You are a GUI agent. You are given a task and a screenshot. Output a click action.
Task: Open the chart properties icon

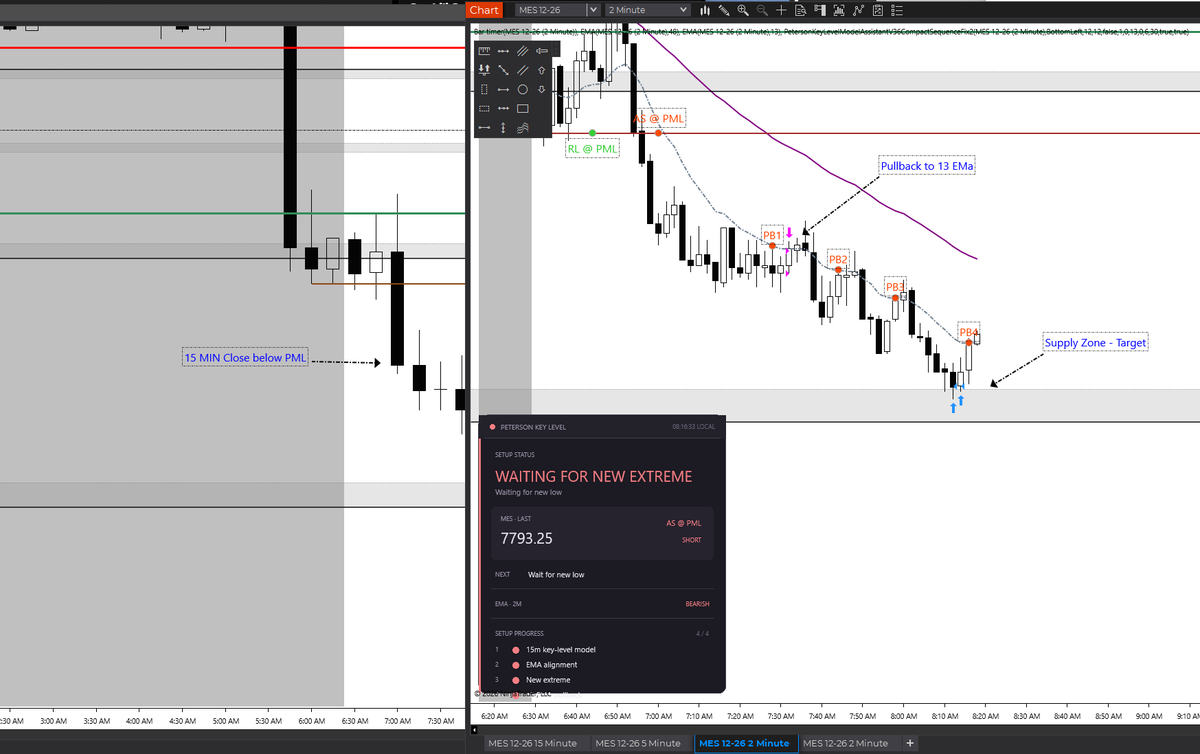877,10
